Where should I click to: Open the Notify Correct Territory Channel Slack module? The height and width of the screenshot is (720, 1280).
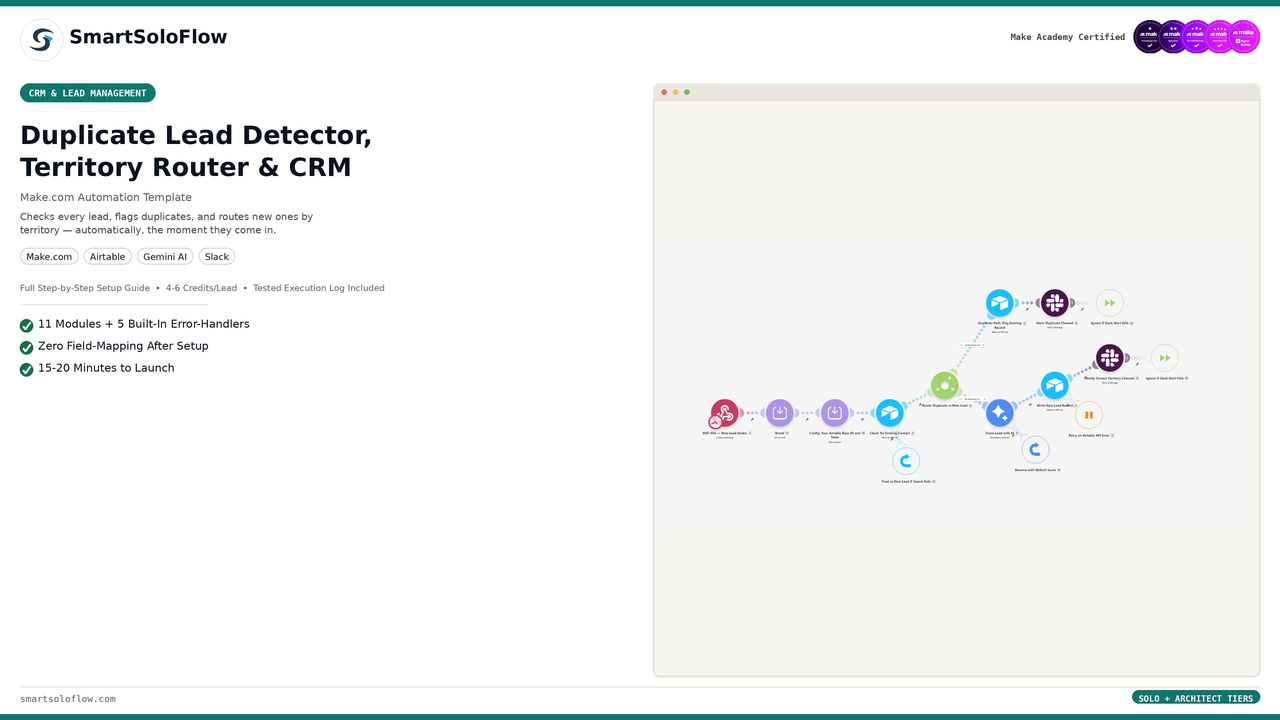click(x=1110, y=358)
